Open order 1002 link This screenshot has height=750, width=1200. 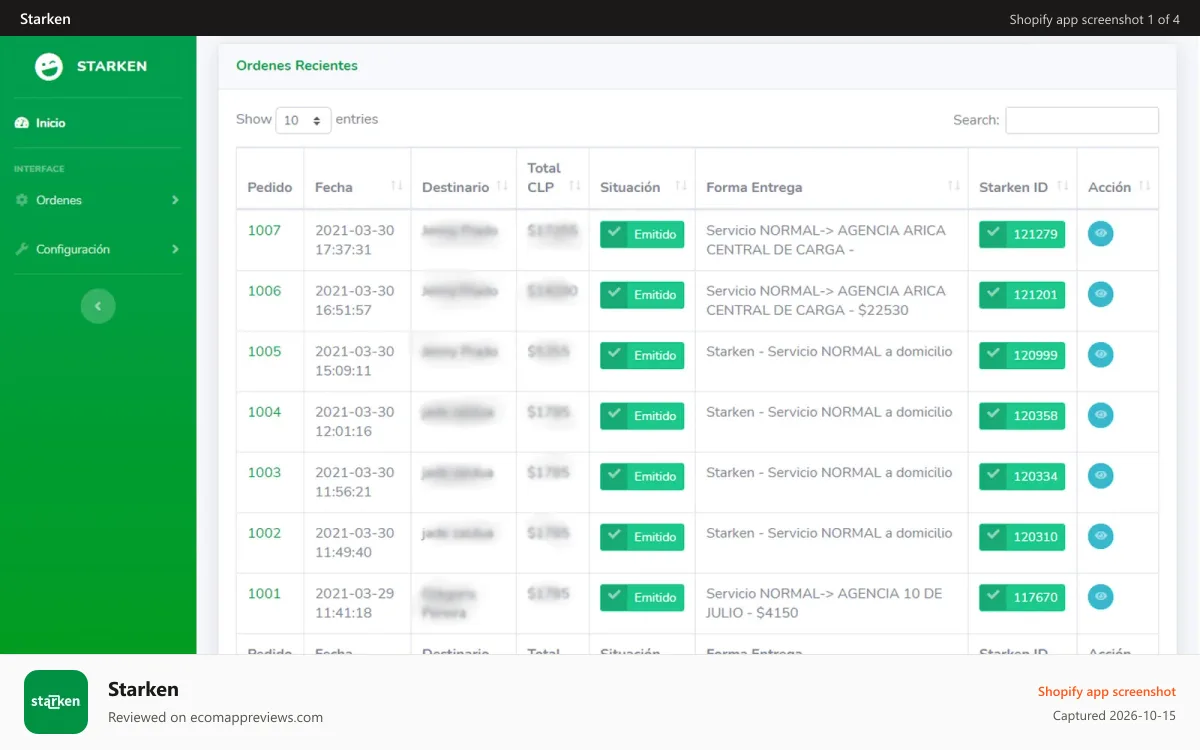click(x=264, y=533)
